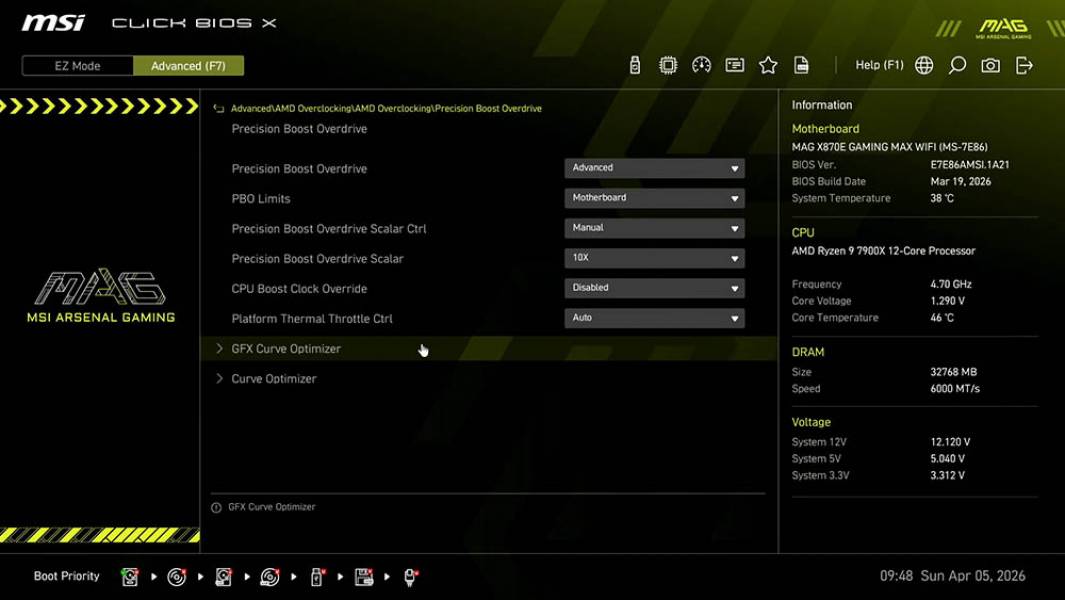
Task: Change Platform Thermal Throttle Ctrl from Auto
Action: pos(653,317)
